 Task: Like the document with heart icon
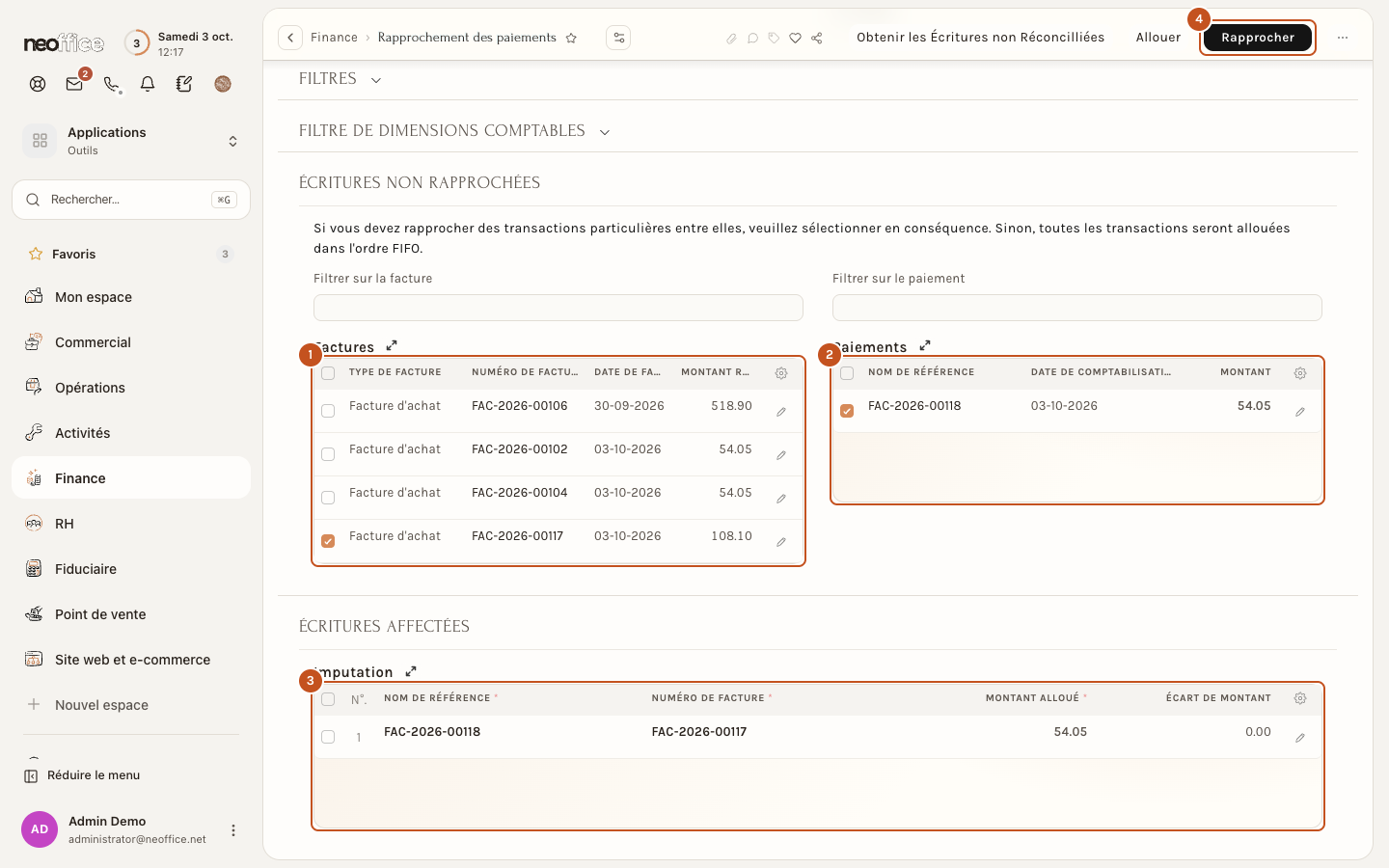click(795, 39)
